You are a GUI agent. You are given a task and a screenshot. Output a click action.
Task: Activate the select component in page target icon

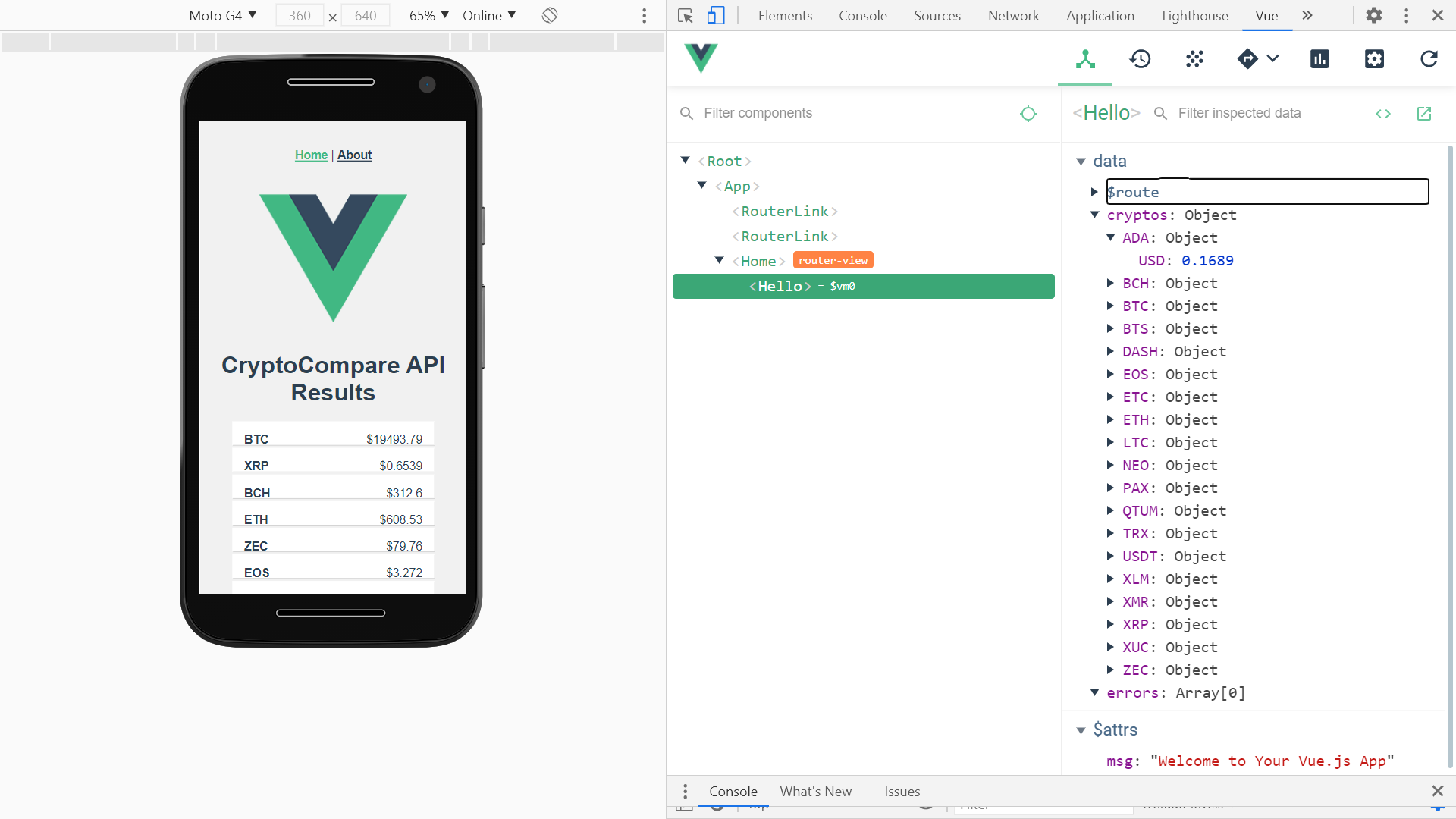pyautogui.click(x=1028, y=114)
